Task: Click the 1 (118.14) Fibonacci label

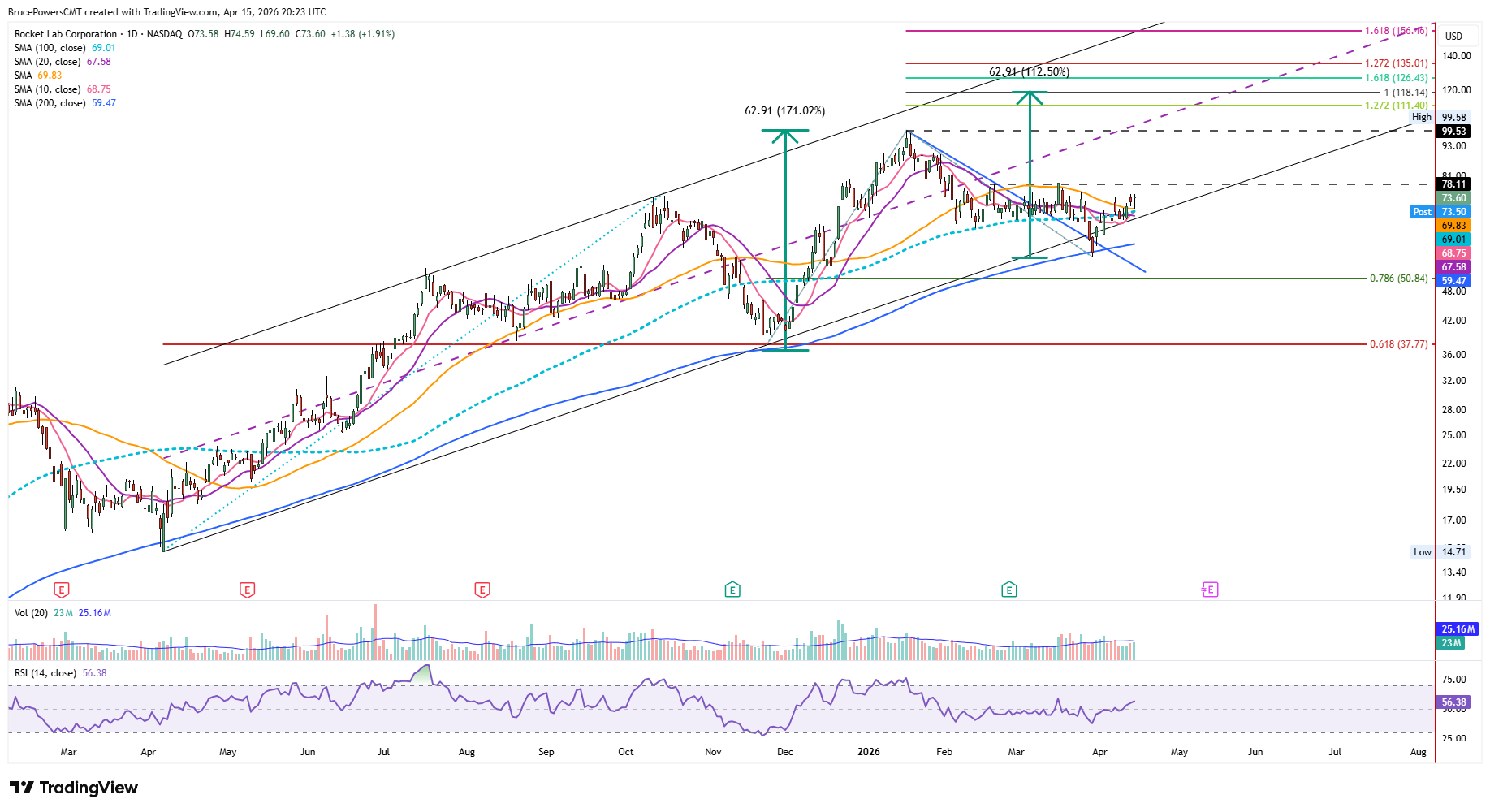Action: (1406, 93)
